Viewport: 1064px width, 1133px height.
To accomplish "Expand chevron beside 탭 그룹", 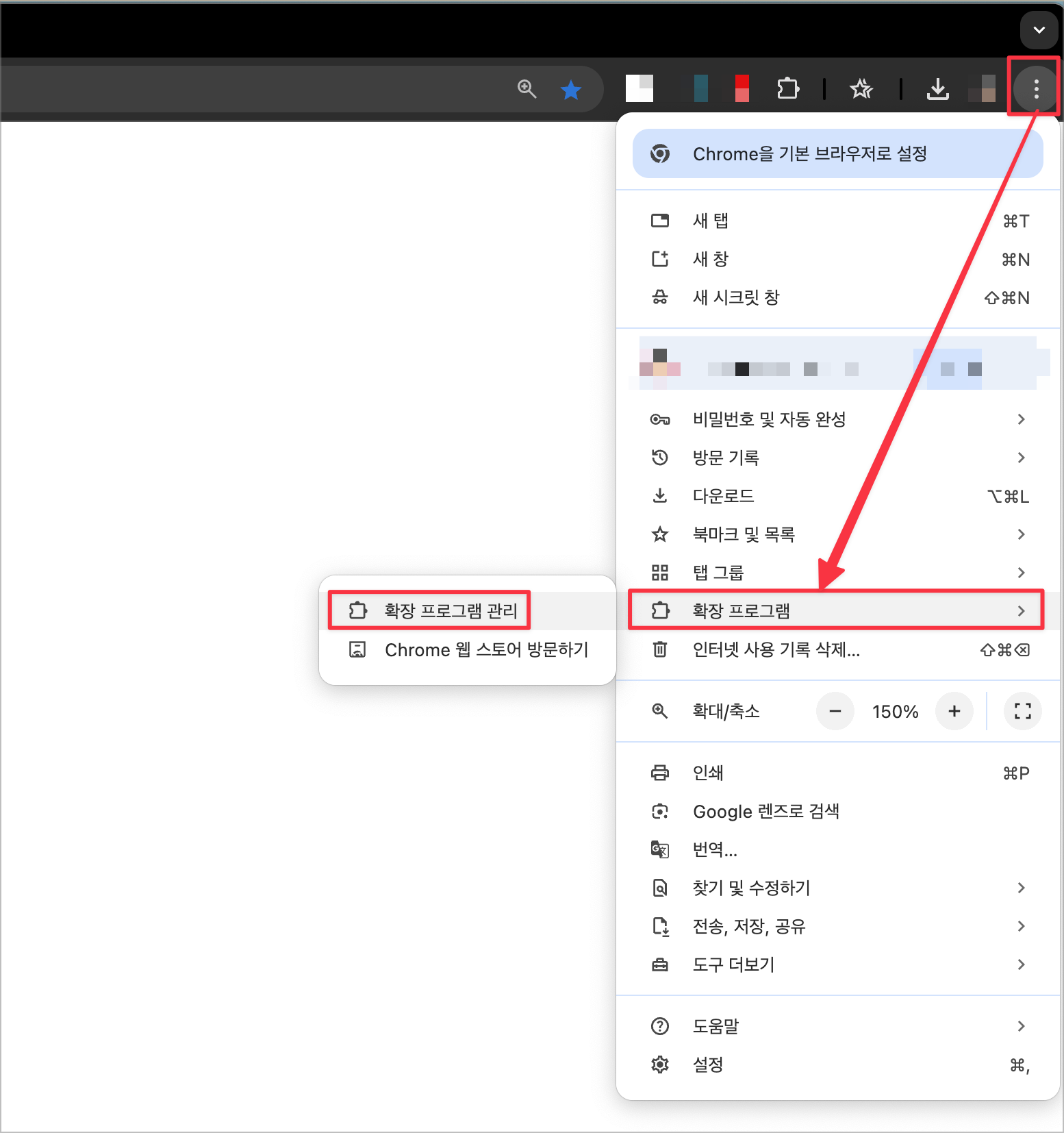I will point(1021,573).
